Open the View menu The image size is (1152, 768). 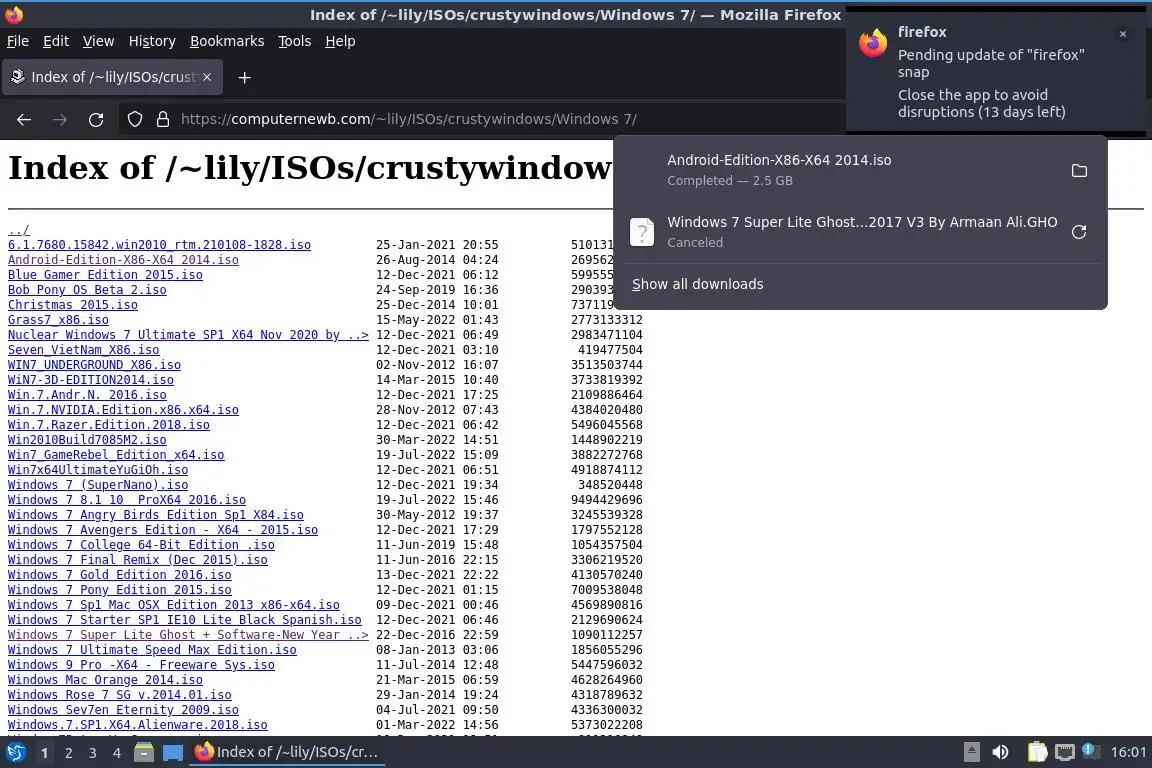click(x=98, y=41)
